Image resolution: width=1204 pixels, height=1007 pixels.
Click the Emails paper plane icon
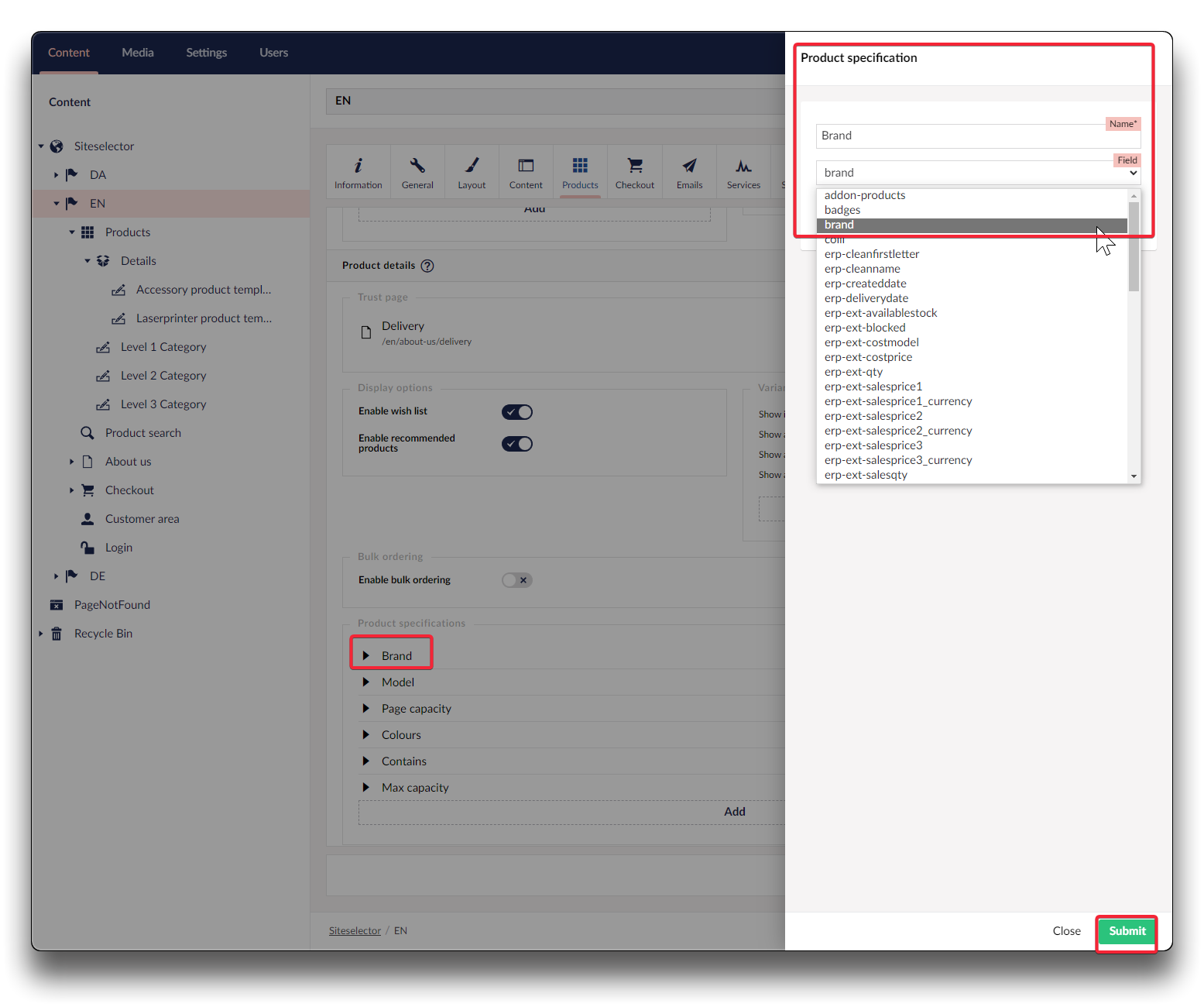(689, 166)
